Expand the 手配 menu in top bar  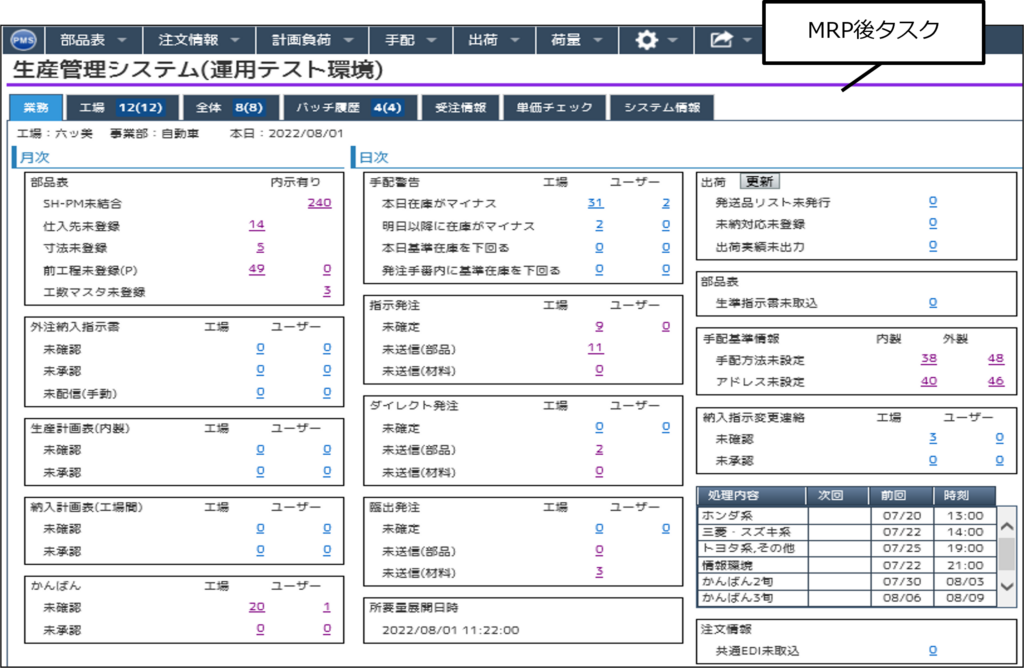(410, 40)
